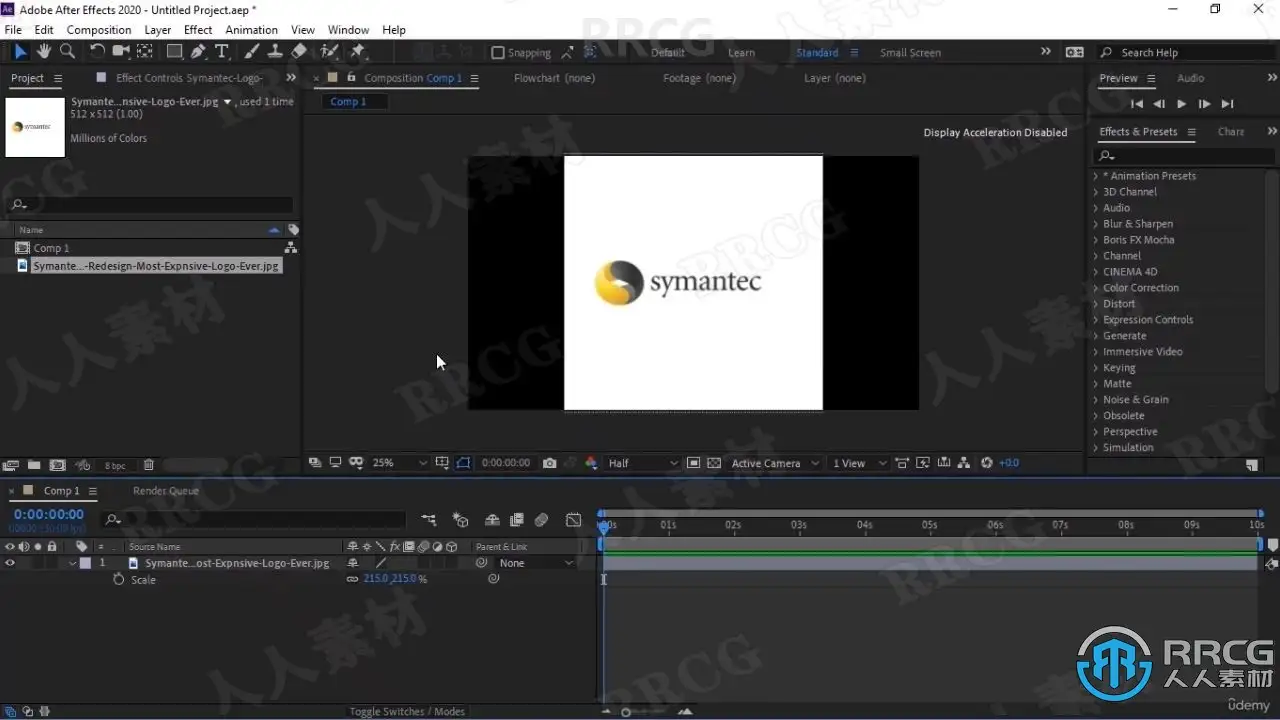
Task: Open the Composition Mini-Flowchart in timeline
Action: (x=429, y=520)
